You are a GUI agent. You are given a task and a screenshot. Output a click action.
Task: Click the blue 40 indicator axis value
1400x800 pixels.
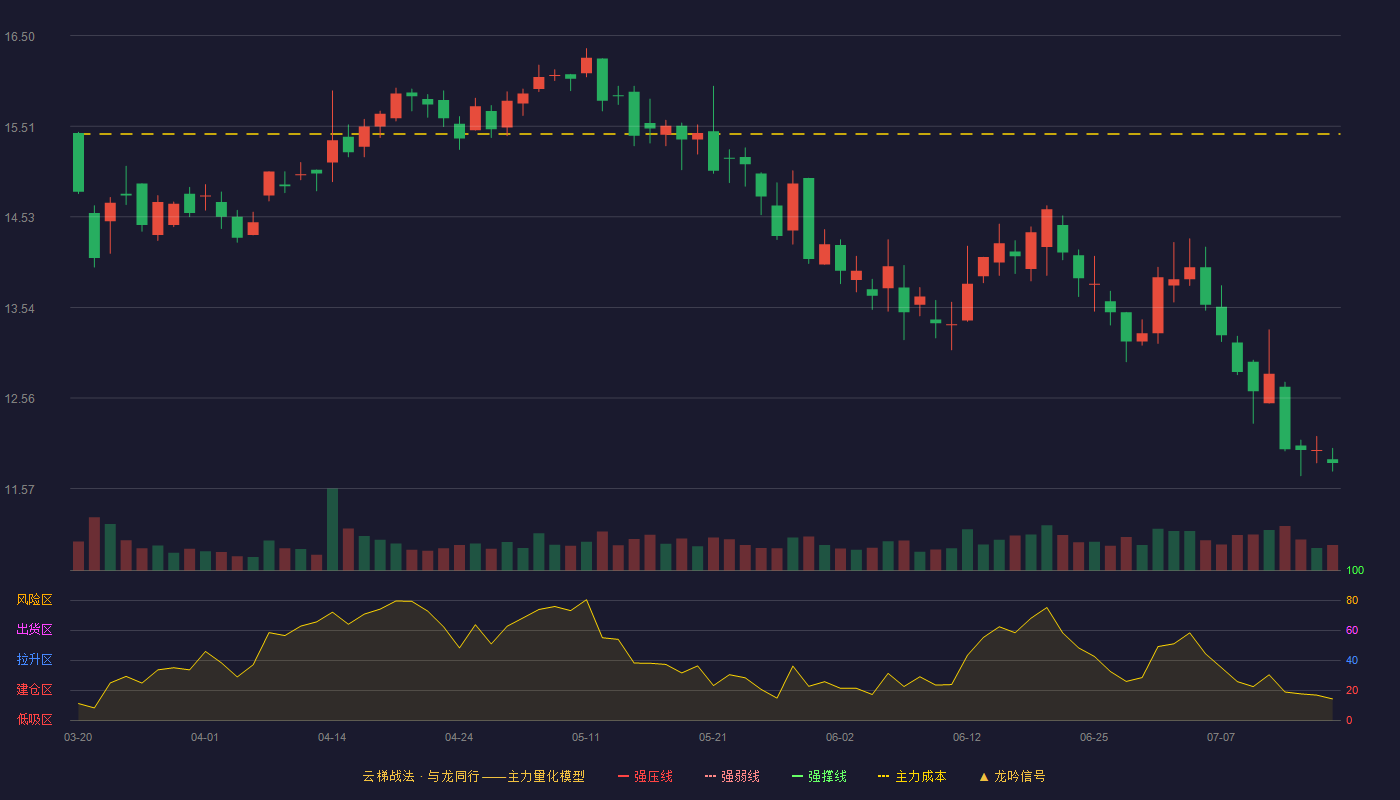point(1352,660)
